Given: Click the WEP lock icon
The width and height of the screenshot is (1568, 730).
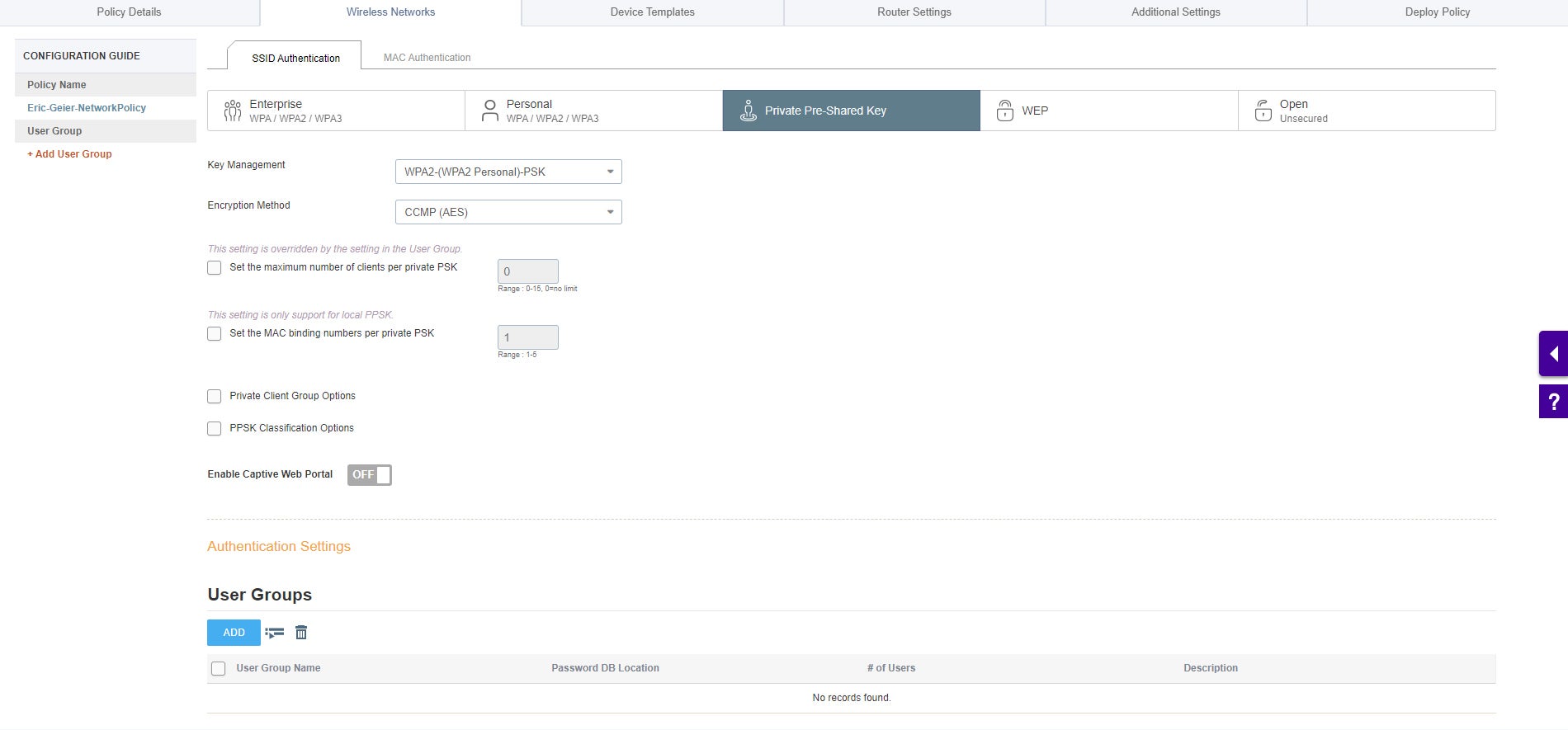Looking at the screenshot, I should tap(1005, 111).
